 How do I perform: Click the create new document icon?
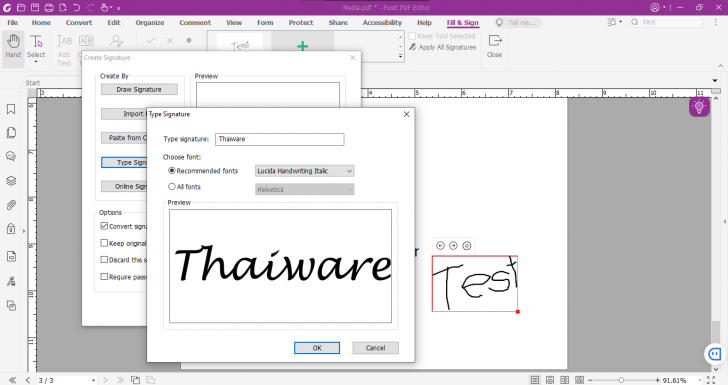click(63, 7)
